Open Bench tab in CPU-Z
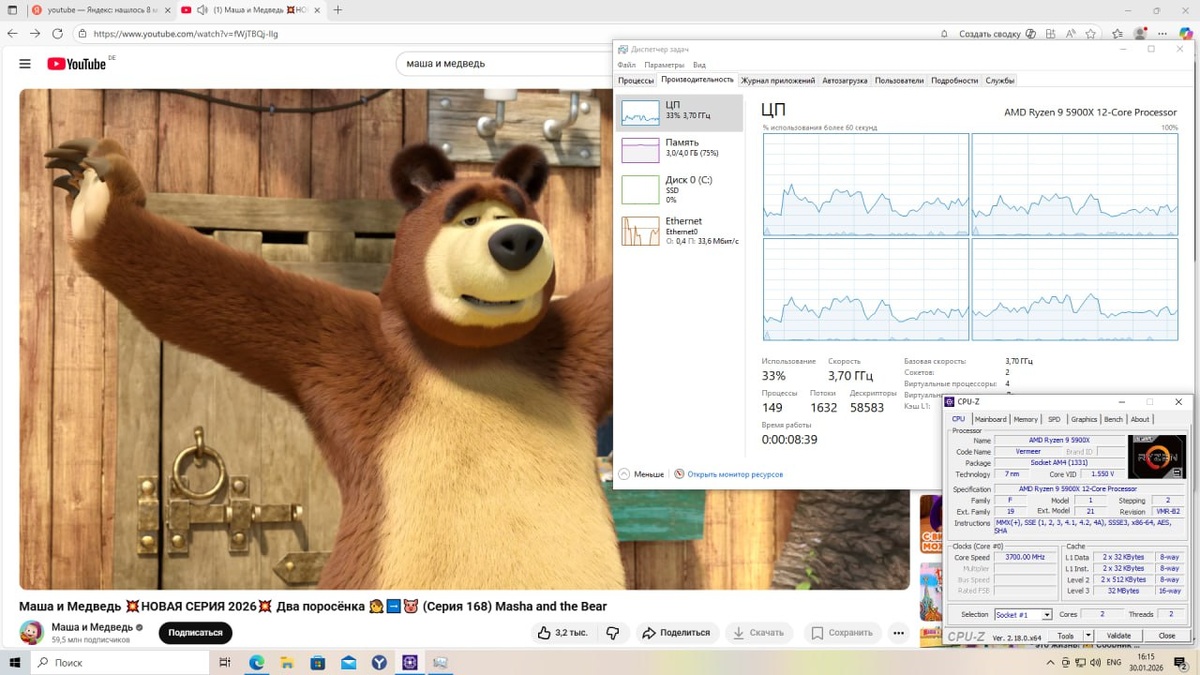 (1113, 419)
